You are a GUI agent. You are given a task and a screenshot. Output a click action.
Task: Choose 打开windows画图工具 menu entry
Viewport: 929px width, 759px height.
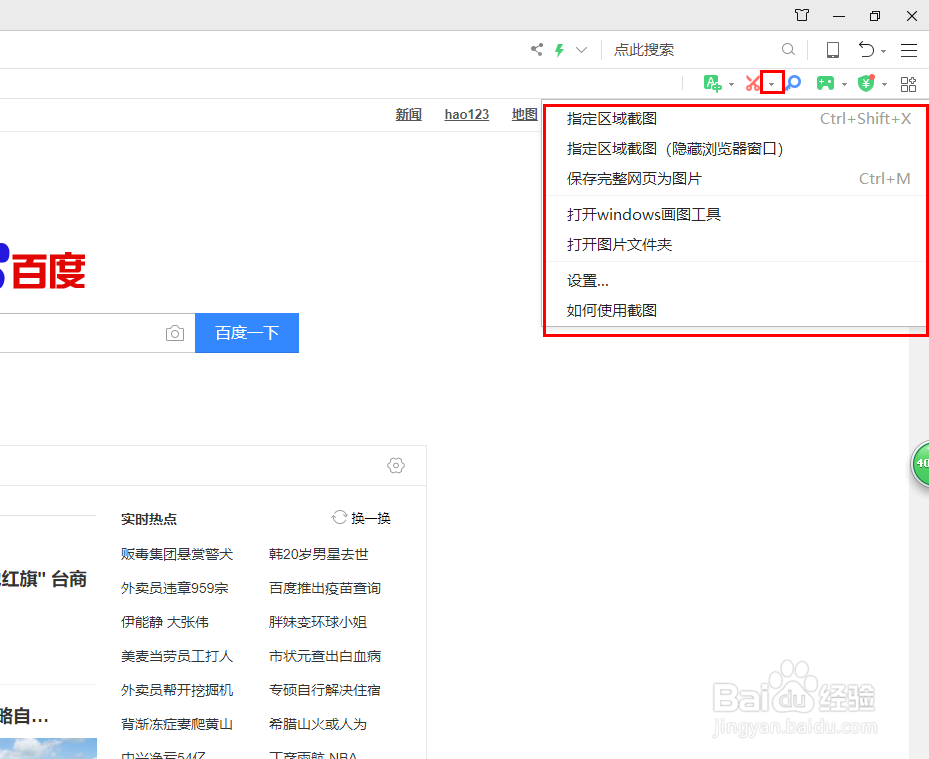pos(643,213)
